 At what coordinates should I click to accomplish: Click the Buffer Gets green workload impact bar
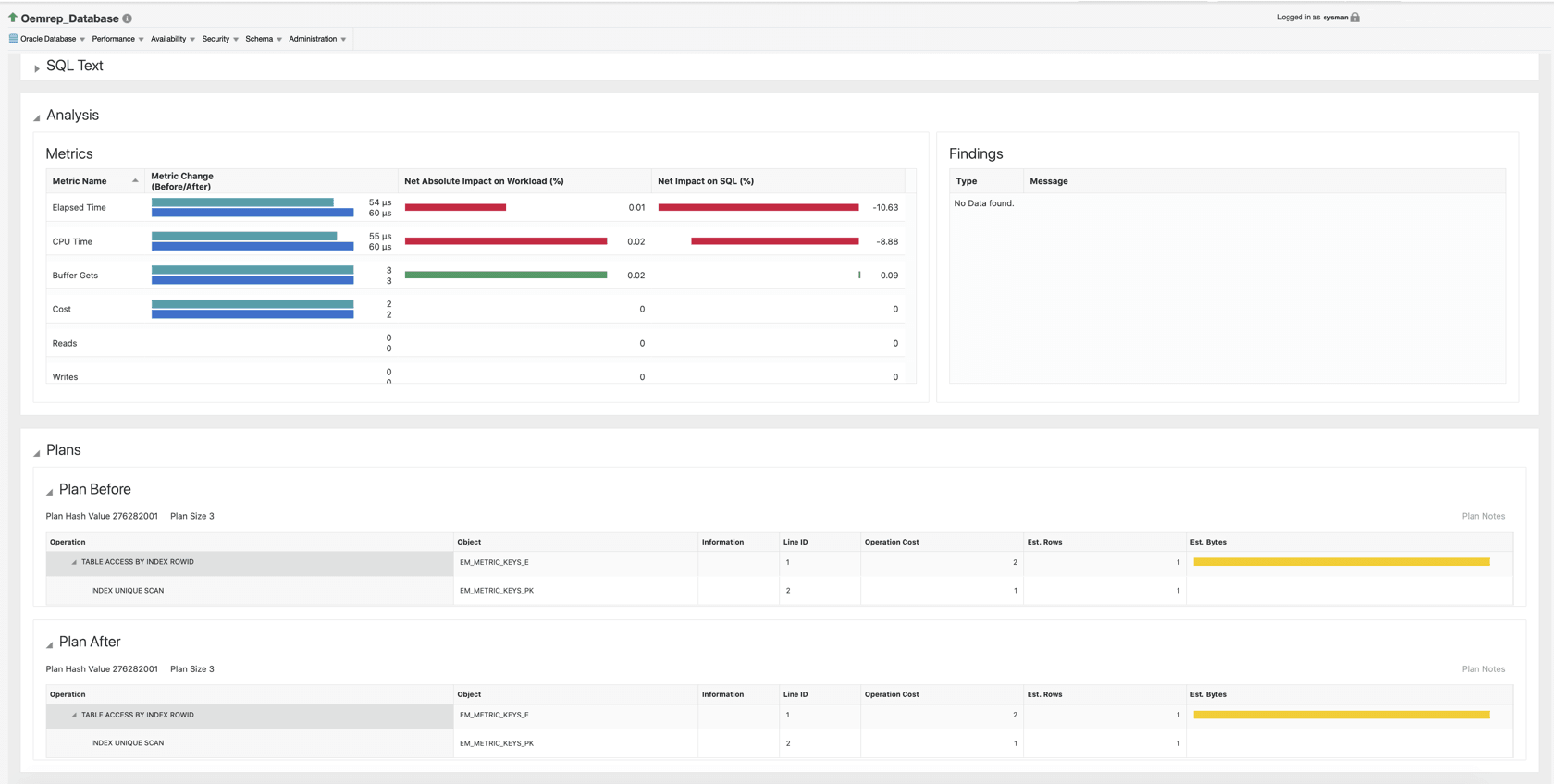pos(506,275)
